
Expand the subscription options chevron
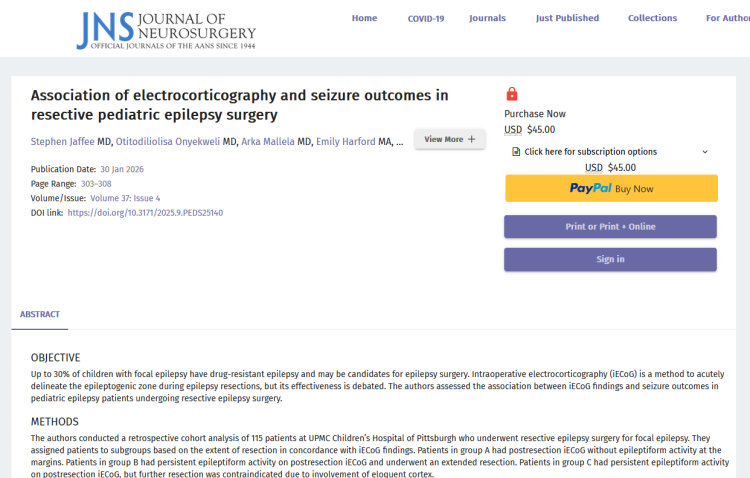[x=705, y=152]
